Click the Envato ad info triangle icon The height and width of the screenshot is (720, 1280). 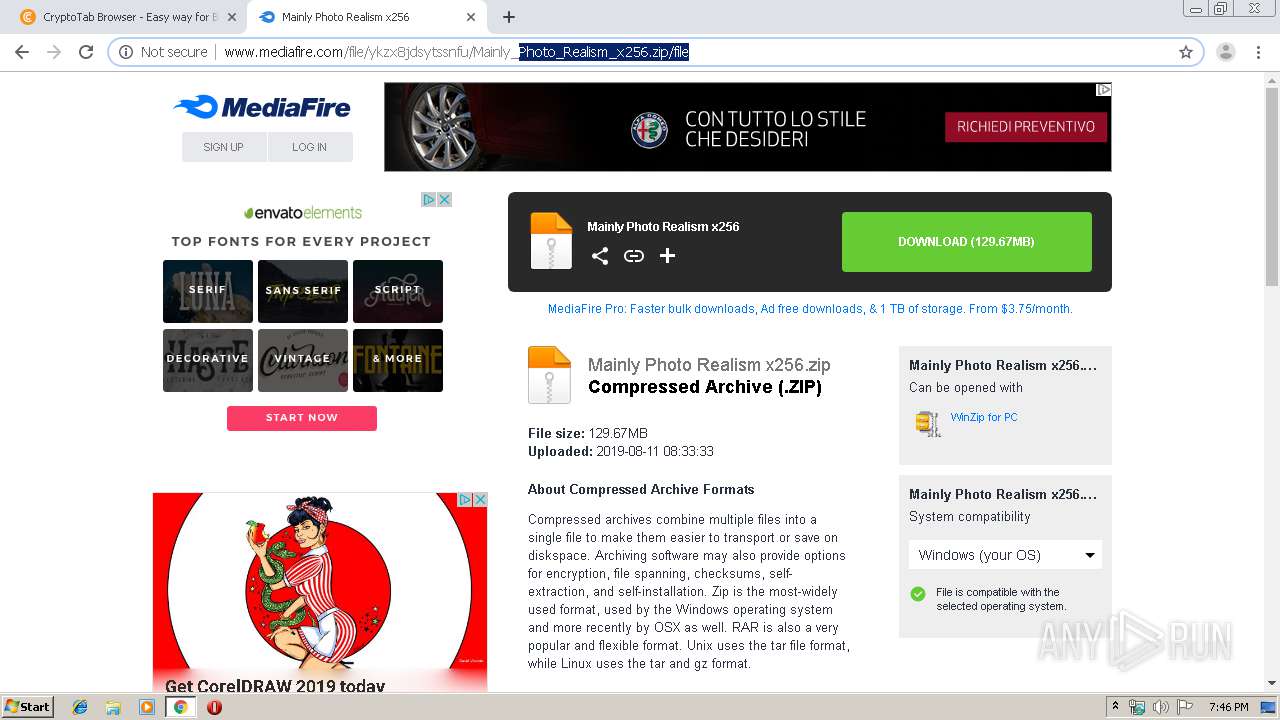428,200
